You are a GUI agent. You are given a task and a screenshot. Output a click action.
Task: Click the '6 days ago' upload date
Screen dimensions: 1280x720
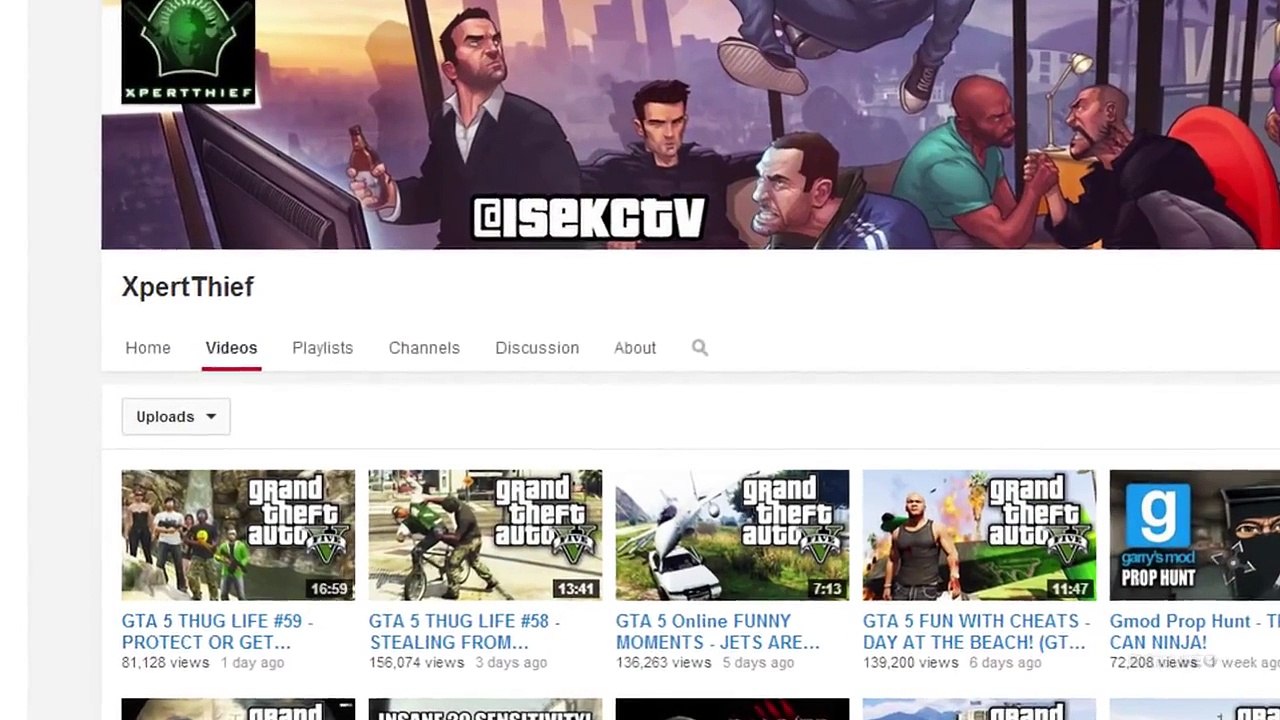(x=1005, y=662)
